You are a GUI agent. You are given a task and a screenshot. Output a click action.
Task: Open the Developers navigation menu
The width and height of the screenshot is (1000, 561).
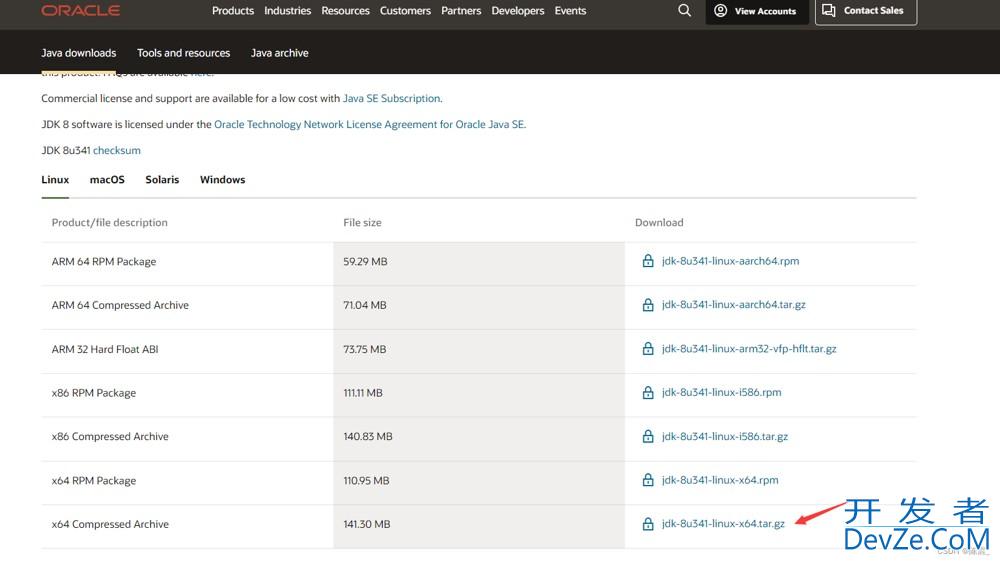pos(519,11)
